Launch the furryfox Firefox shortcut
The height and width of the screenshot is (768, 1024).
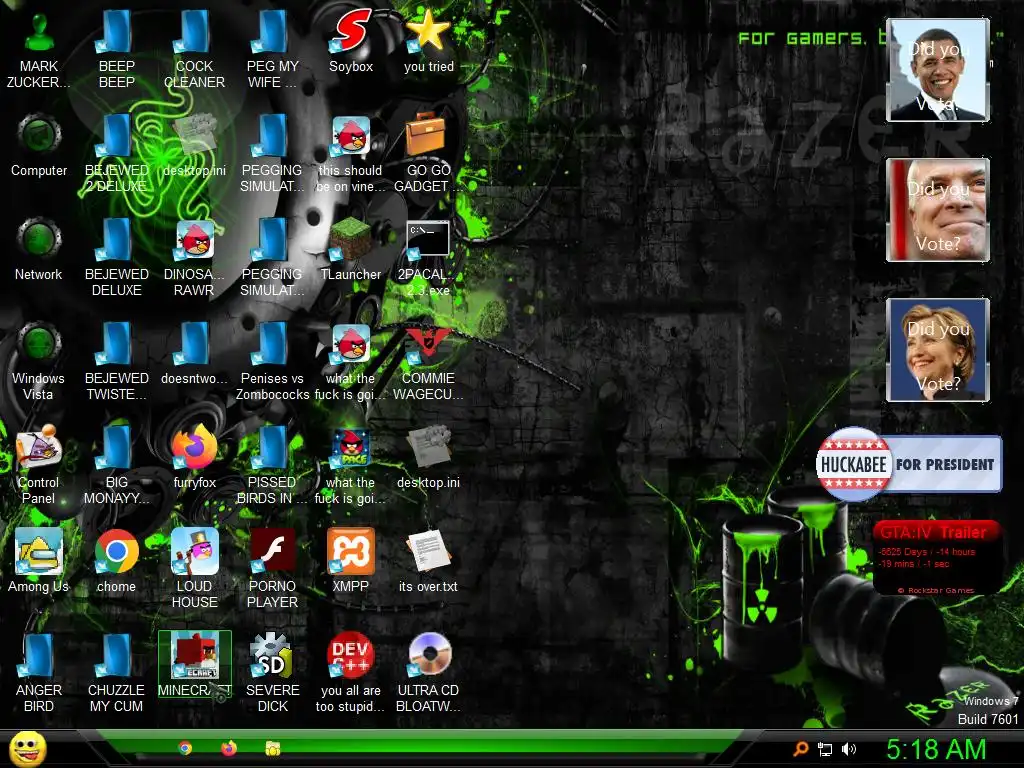click(x=195, y=457)
